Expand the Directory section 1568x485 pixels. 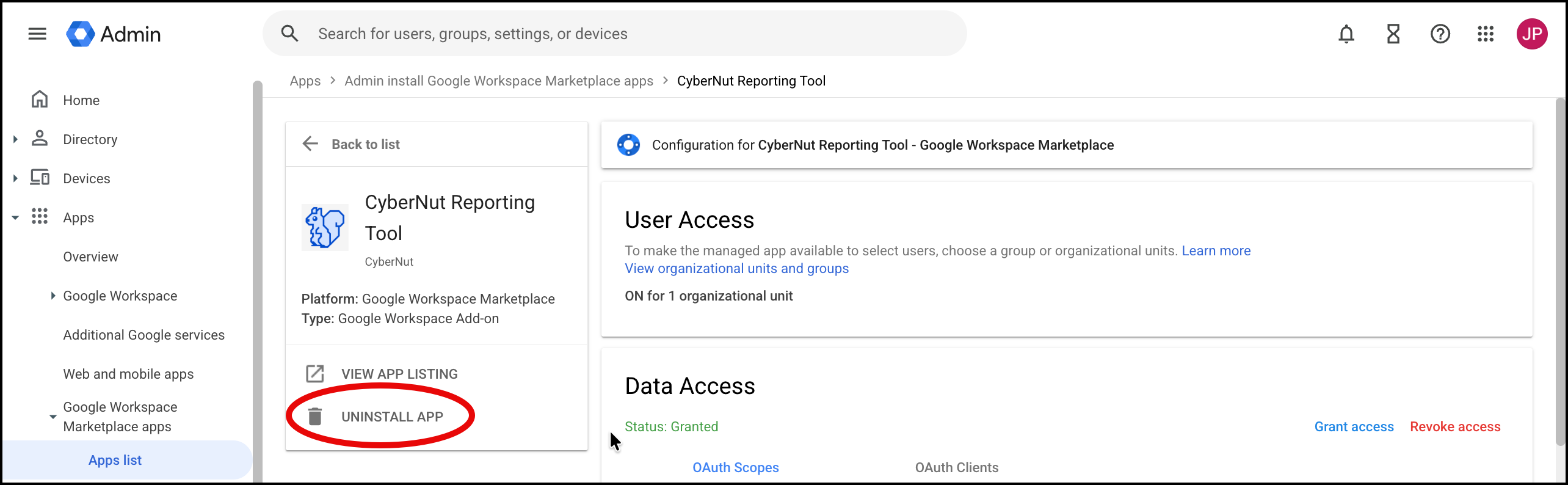[15, 139]
